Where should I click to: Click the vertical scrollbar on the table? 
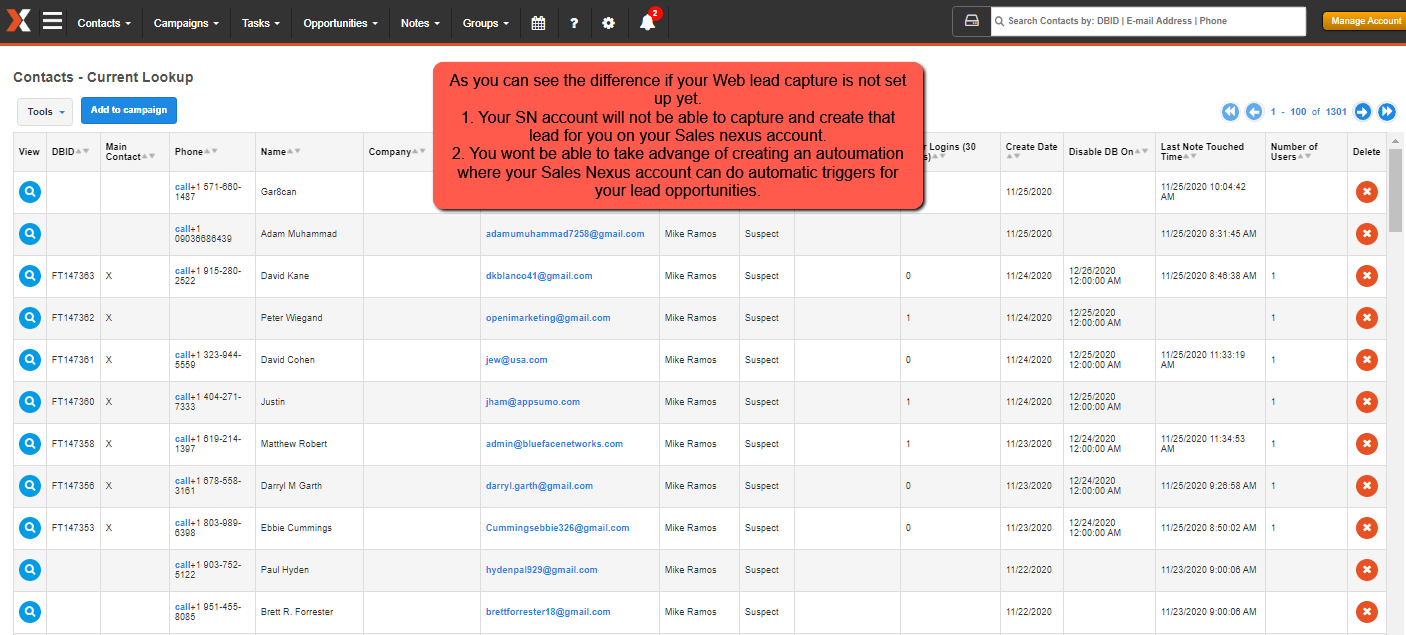pos(1395,190)
